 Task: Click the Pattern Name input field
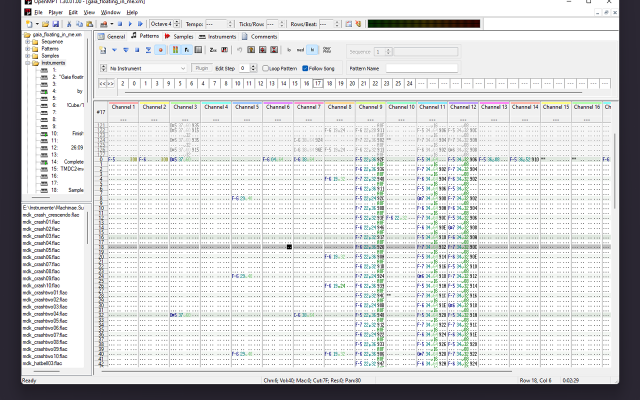click(422, 68)
